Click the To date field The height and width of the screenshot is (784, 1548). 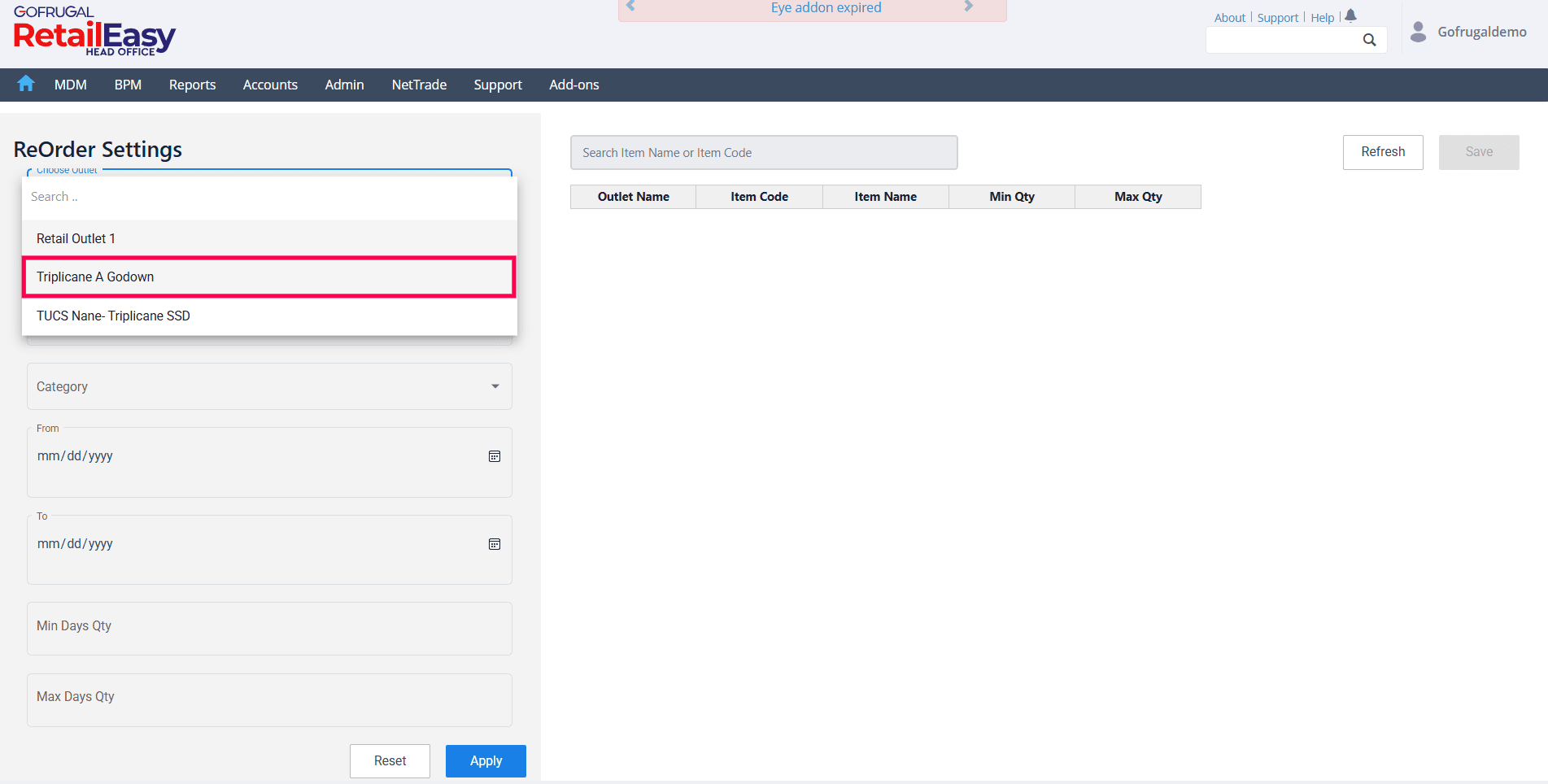[x=269, y=550]
